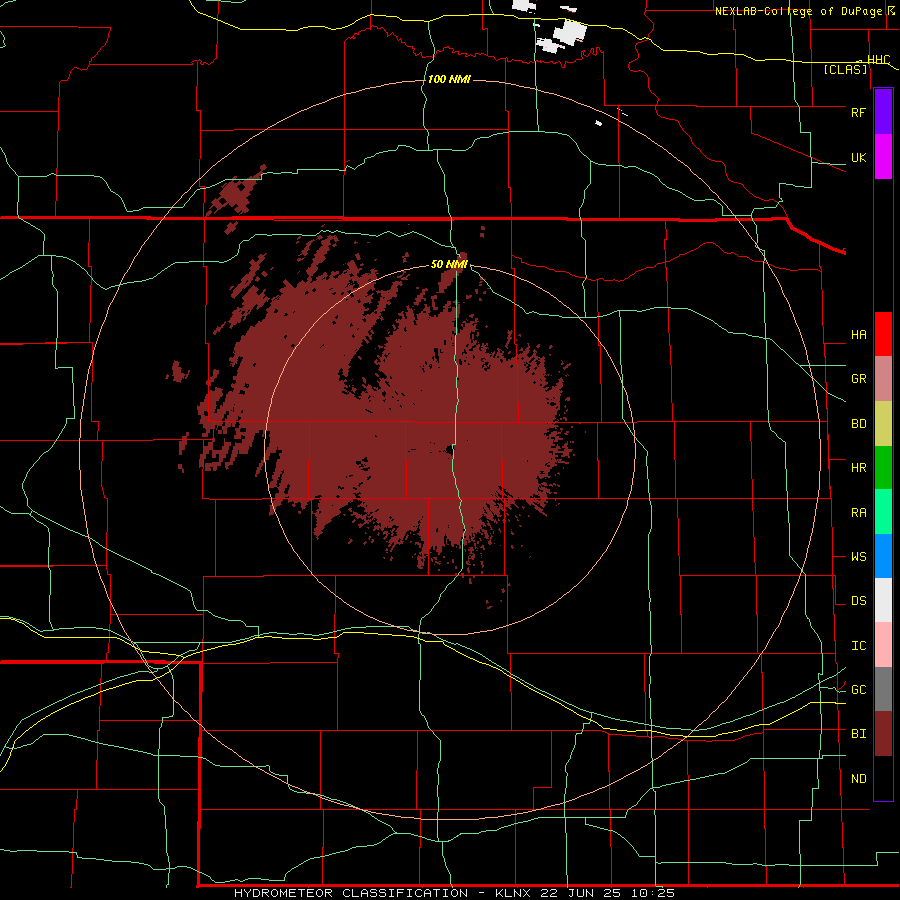Click the DS legend label
The width and height of the screenshot is (900, 900).
click(858, 601)
